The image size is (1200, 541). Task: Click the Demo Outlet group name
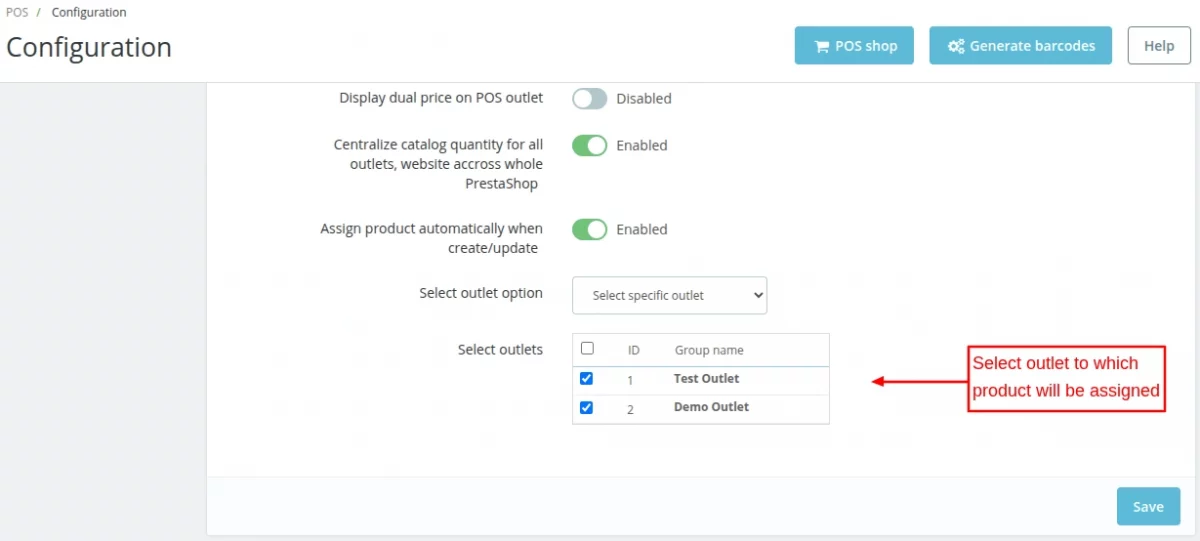[x=711, y=408]
